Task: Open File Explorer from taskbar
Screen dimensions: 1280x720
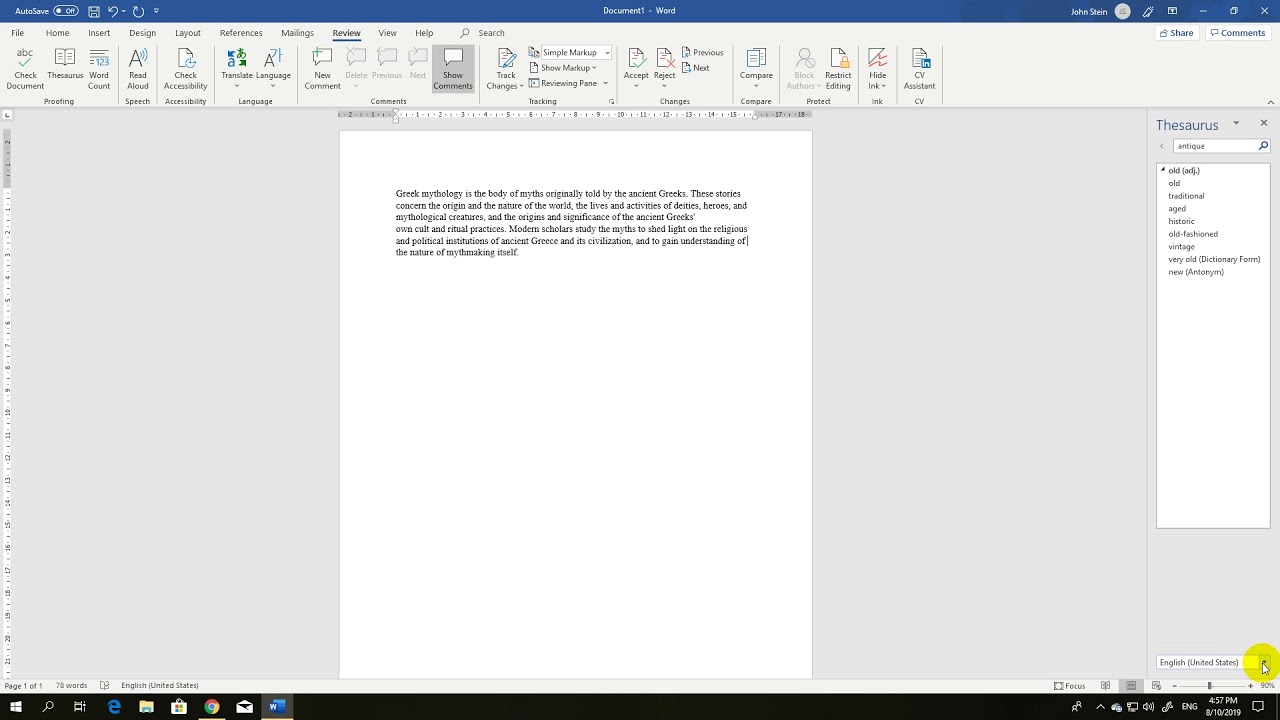Action: (146, 707)
